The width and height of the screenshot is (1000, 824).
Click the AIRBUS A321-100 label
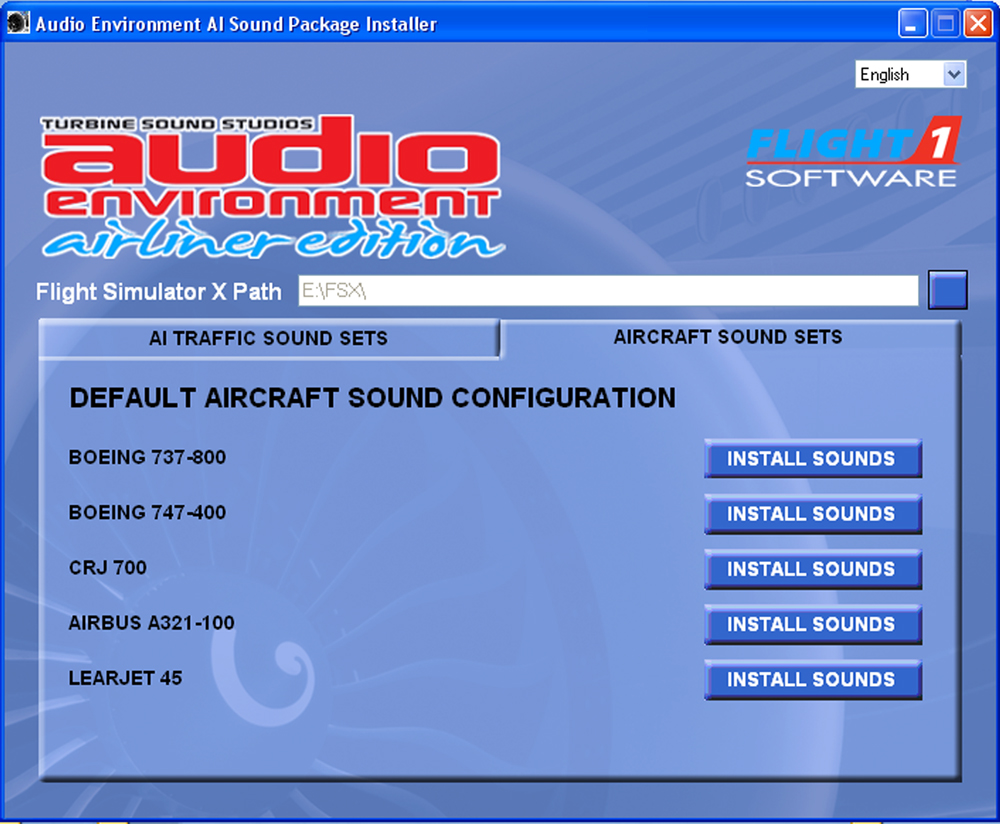click(x=152, y=623)
